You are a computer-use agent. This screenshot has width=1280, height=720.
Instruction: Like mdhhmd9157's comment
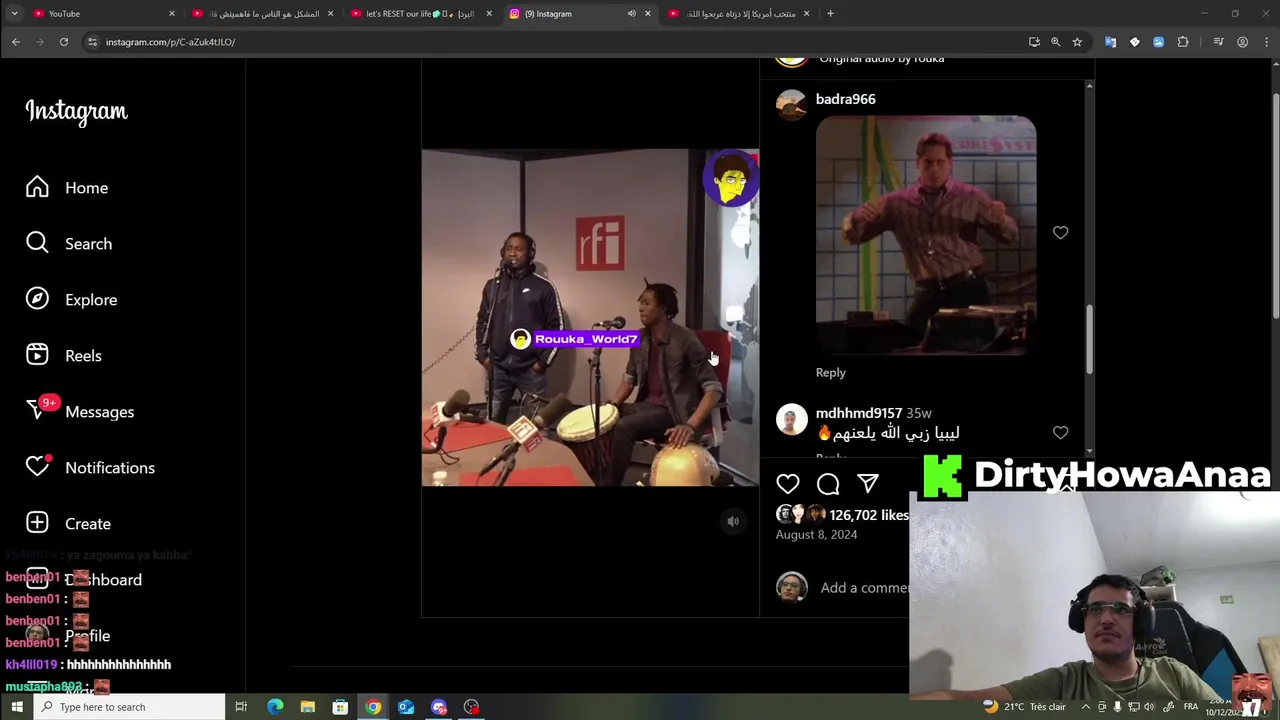coord(1060,433)
